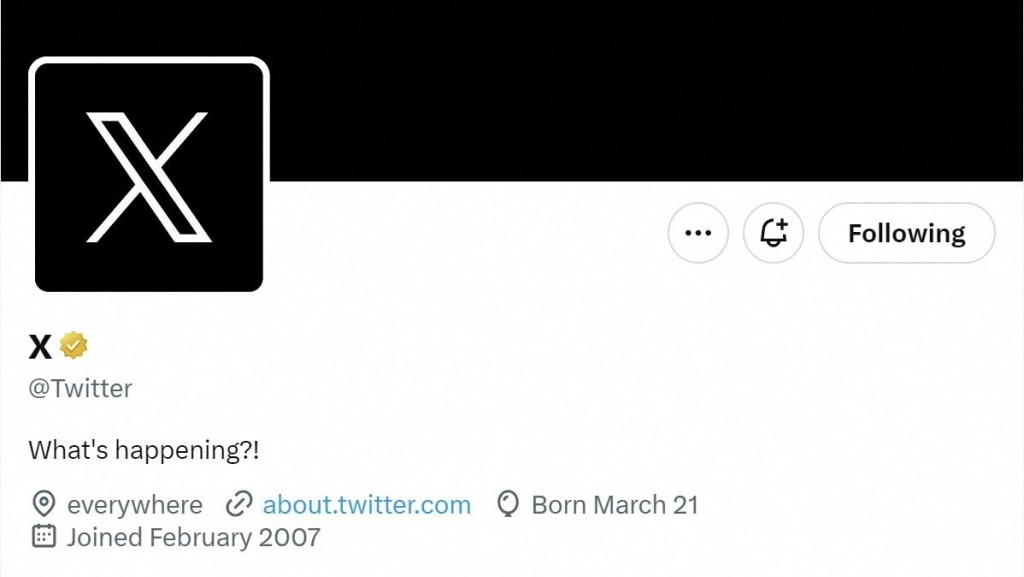1024x577 pixels.
Task: Click the white X glyph in avatar
Action: pos(149,177)
